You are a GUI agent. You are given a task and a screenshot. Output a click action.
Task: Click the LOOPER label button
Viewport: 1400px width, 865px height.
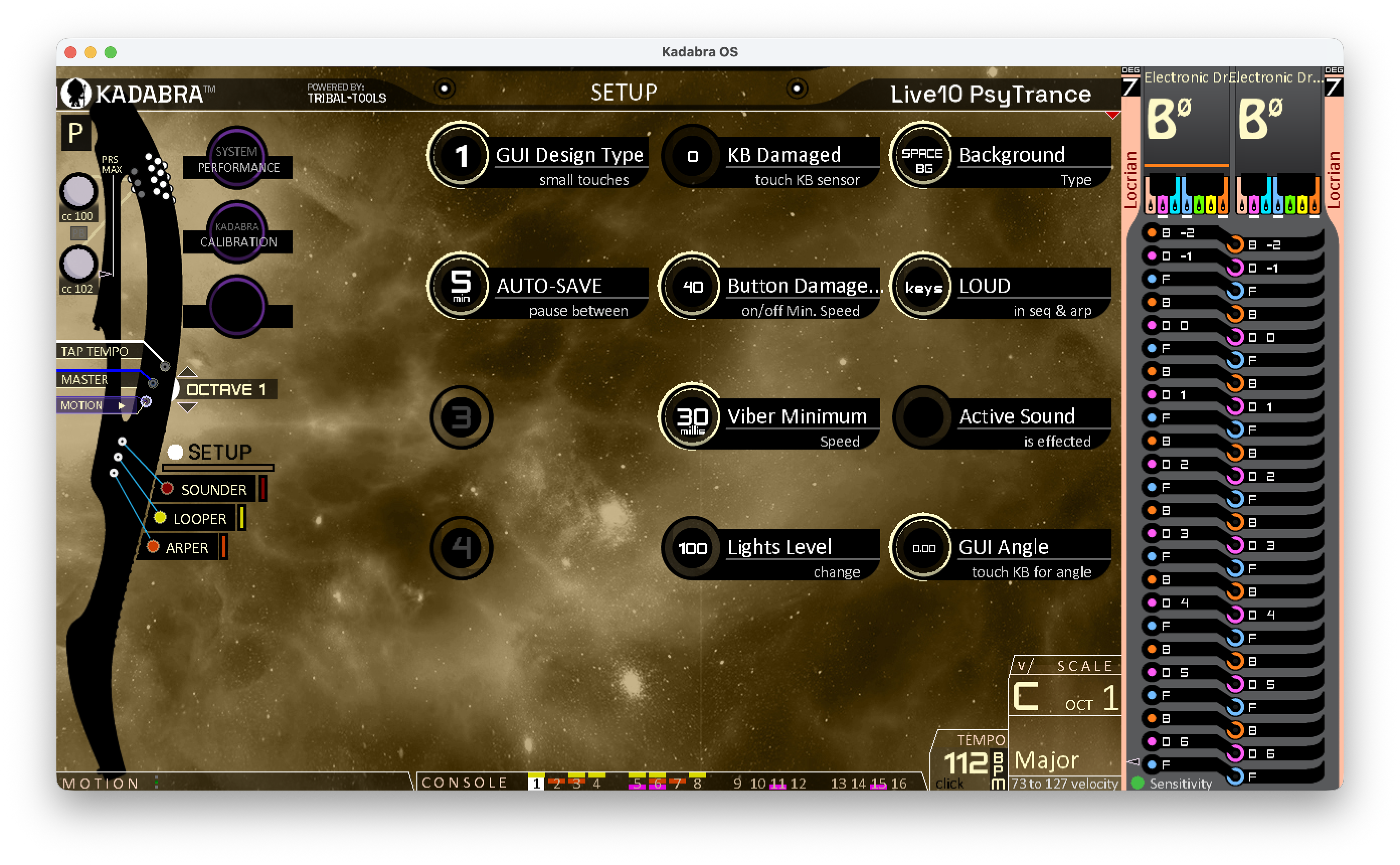coord(200,518)
